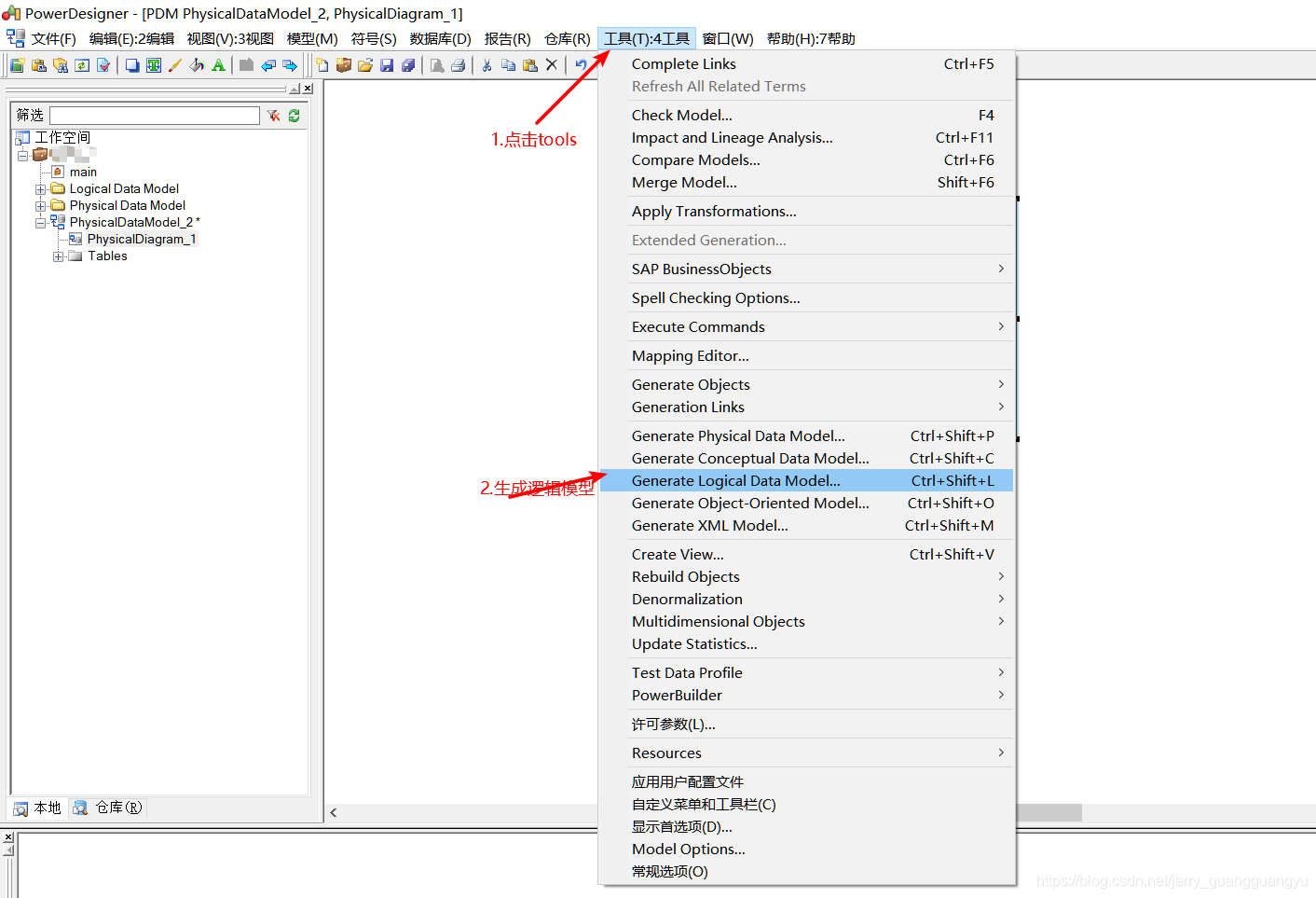The height and width of the screenshot is (898, 1316).
Task: Click the Open folder toolbar icon
Action: click(x=365, y=65)
